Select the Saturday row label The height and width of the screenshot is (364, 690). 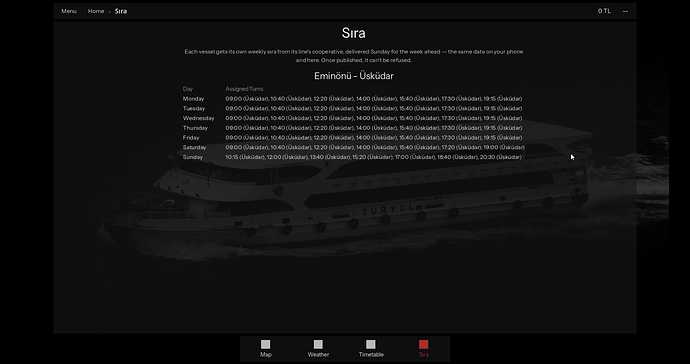(x=195, y=147)
